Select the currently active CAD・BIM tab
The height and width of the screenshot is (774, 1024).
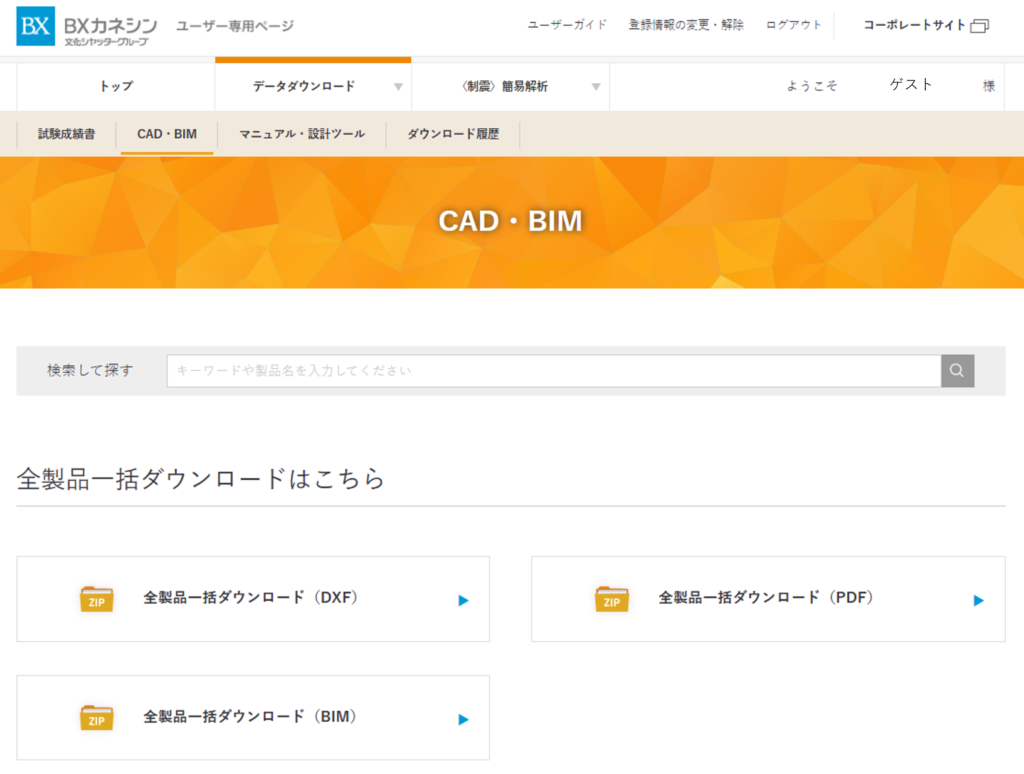click(x=166, y=133)
